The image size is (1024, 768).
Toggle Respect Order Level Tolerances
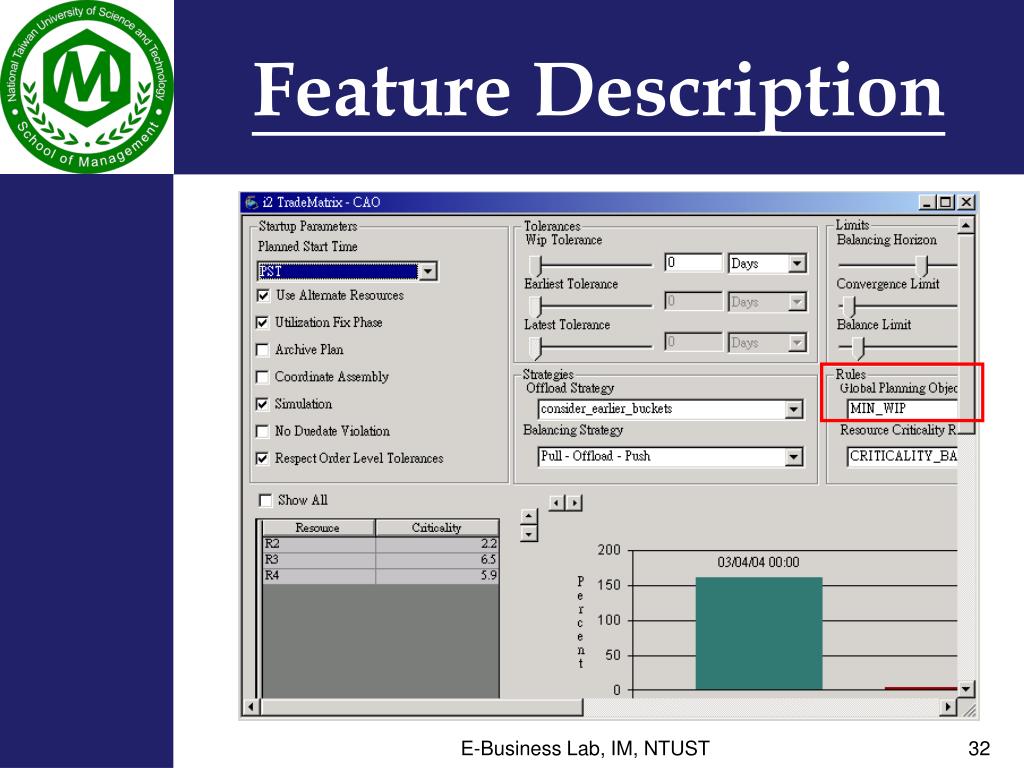tap(263, 458)
